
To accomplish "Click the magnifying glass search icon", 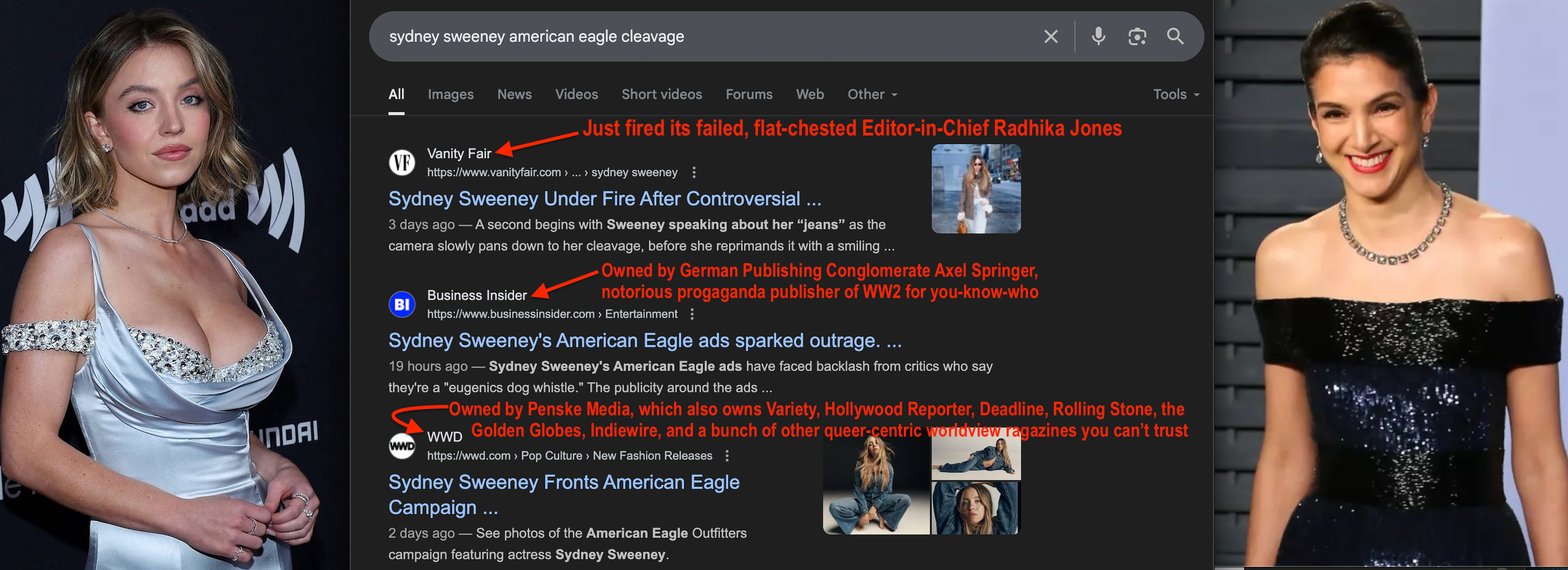I will [x=1175, y=36].
